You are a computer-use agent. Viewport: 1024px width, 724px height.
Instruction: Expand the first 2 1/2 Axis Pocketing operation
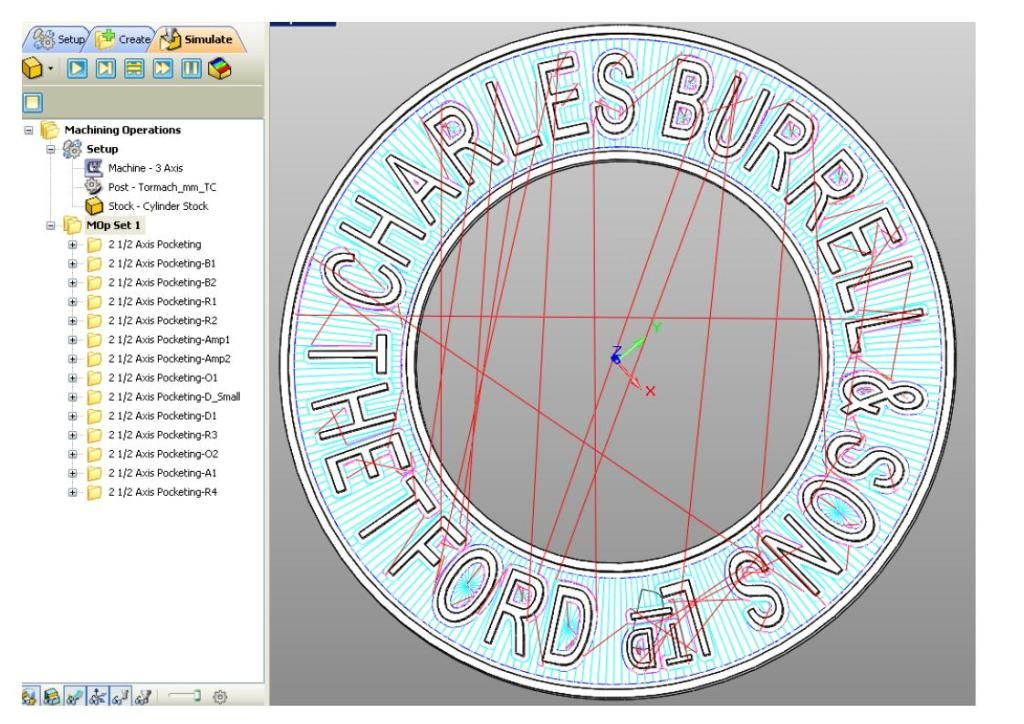[x=72, y=245]
